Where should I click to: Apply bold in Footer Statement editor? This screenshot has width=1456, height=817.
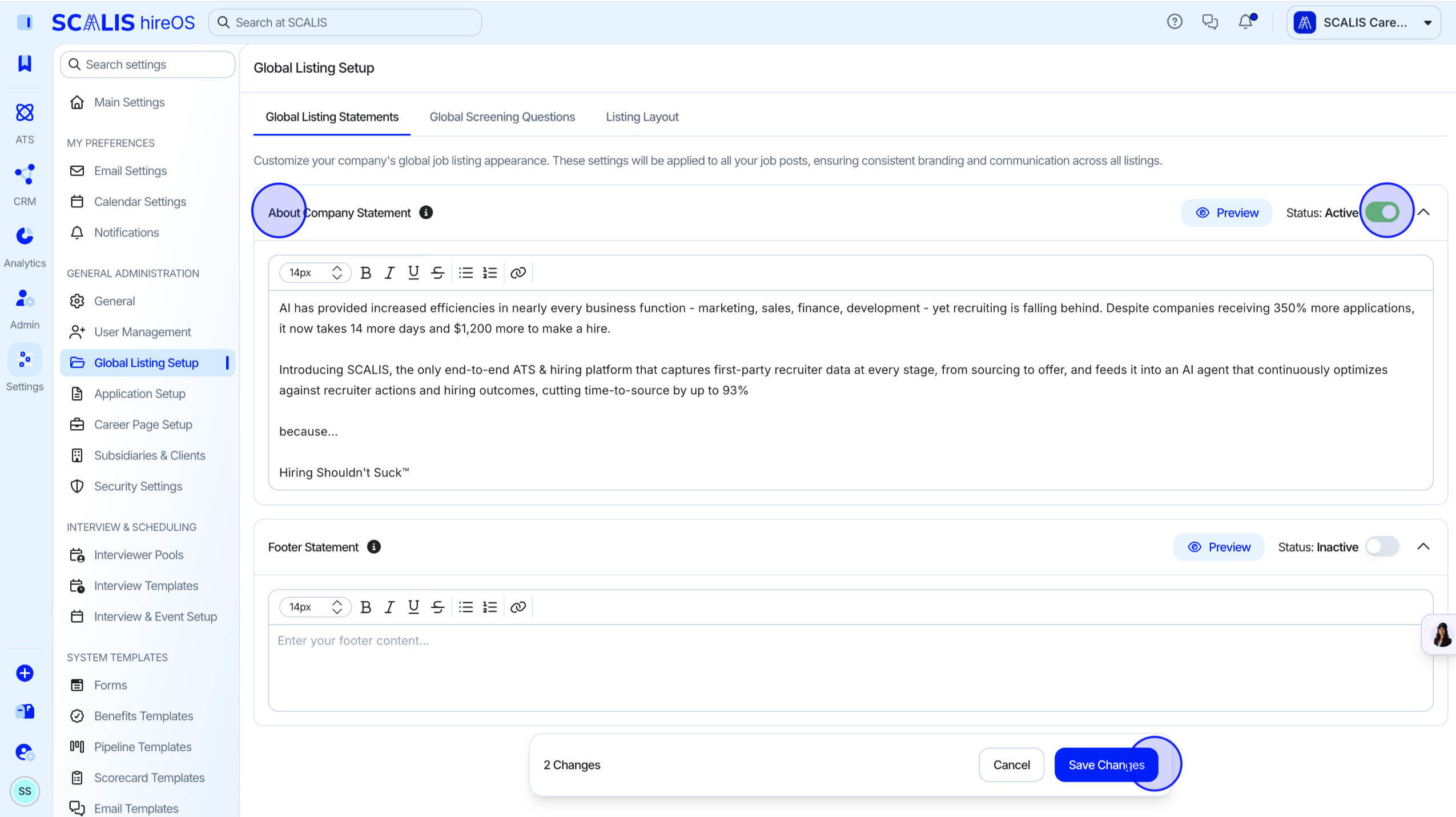pyautogui.click(x=366, y=607)
